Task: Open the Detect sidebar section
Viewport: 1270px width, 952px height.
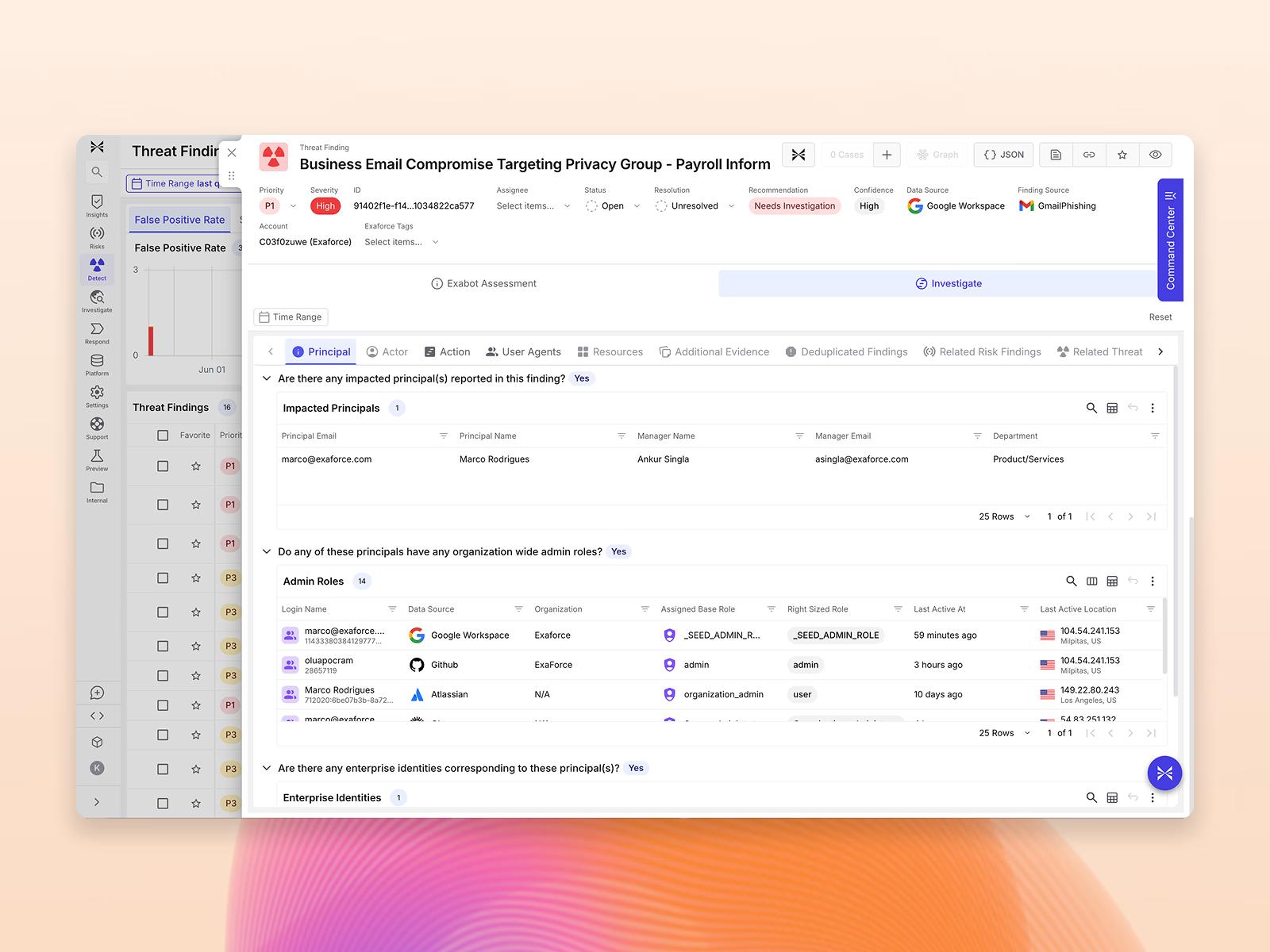Action: point(97,270)
